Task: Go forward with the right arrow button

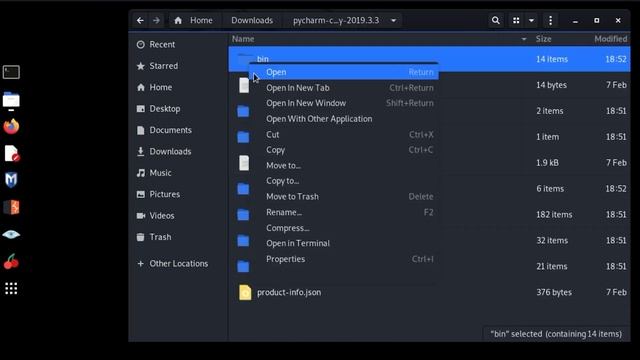Action: 156,20
